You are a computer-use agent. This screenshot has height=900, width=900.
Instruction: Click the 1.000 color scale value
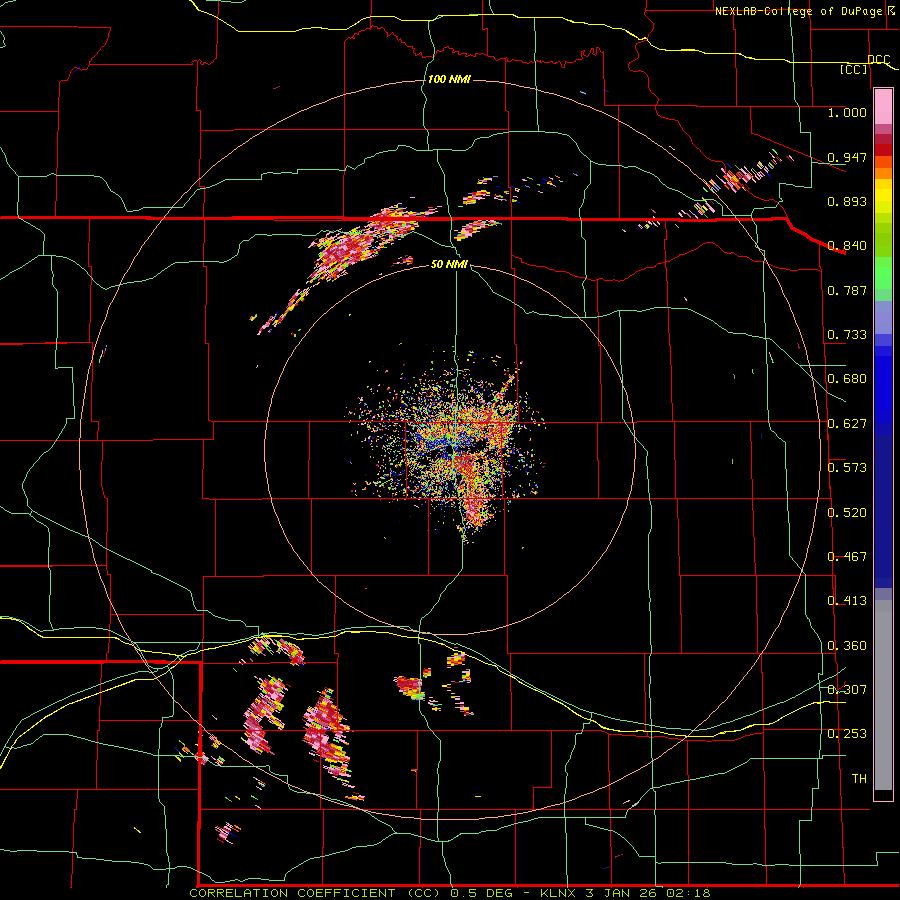(x=847, y=112)
